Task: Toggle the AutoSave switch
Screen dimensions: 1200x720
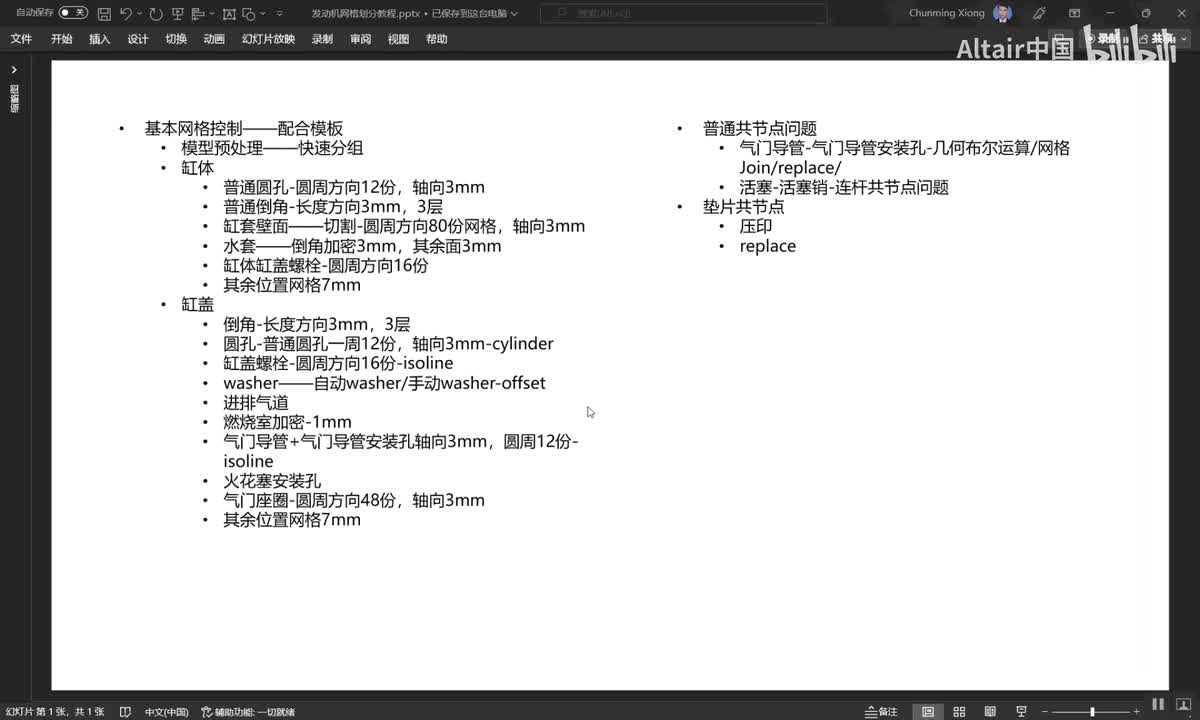Action: pyautogui.click(x=73, y=13)
